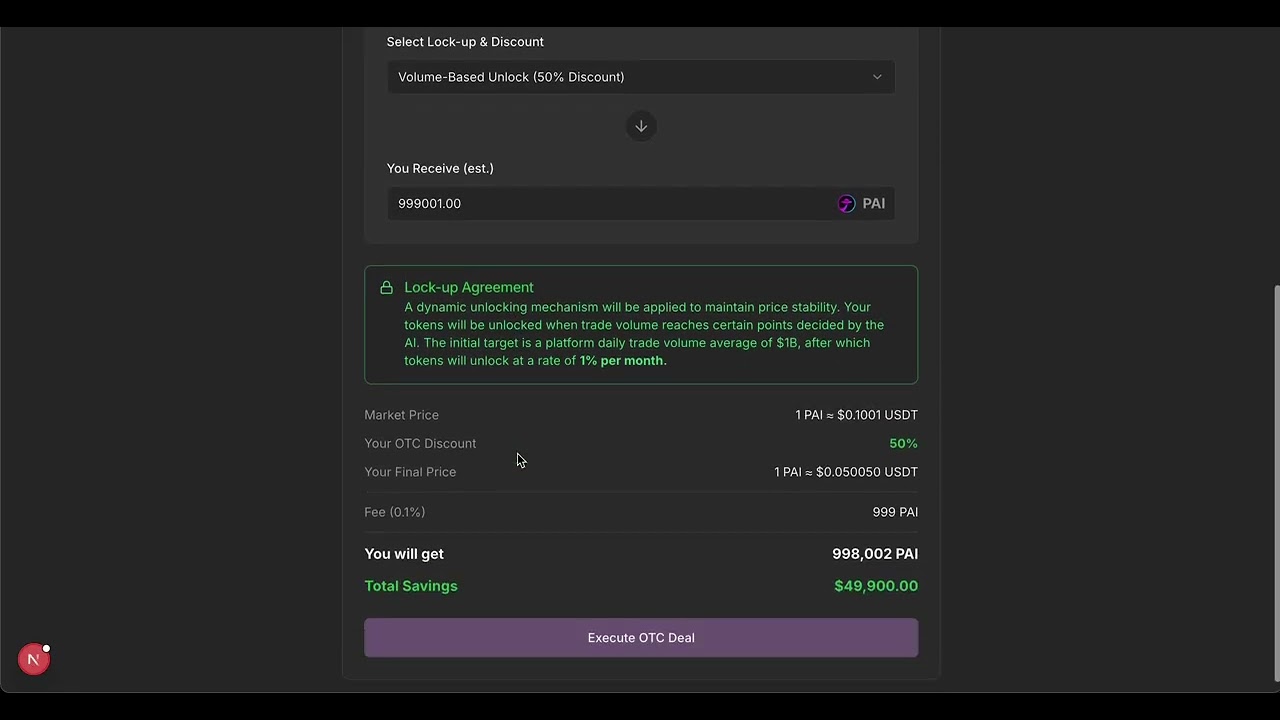Click the $49,900.00 Total Savings amount
This screenshot has width=1280, height=720.
tap(875, 586)
